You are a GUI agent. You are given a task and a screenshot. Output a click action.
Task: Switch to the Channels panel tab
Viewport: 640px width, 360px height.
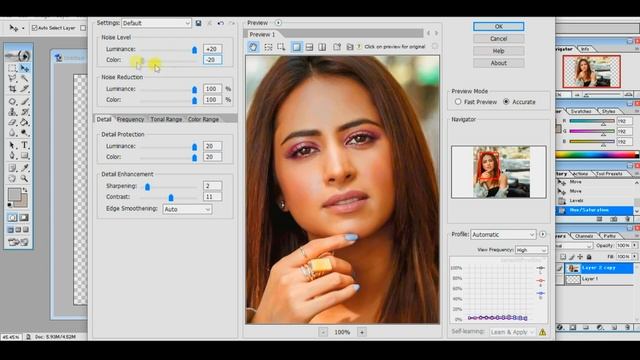(x=584, y=236)
